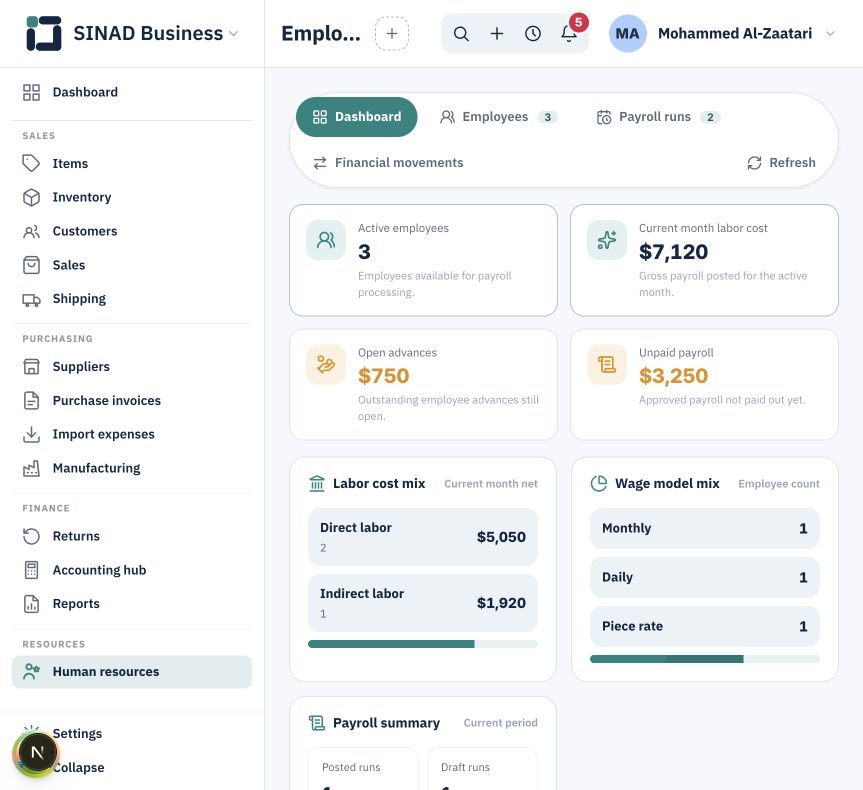Screen dimensions: 863x790
Task: Click the Active employees card
Action: pos(423,260)
